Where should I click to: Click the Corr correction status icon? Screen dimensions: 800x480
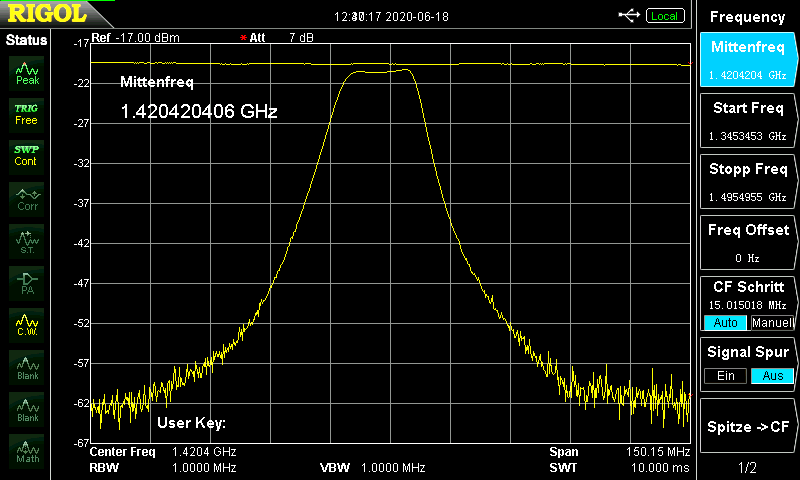[x=27, y=199]
